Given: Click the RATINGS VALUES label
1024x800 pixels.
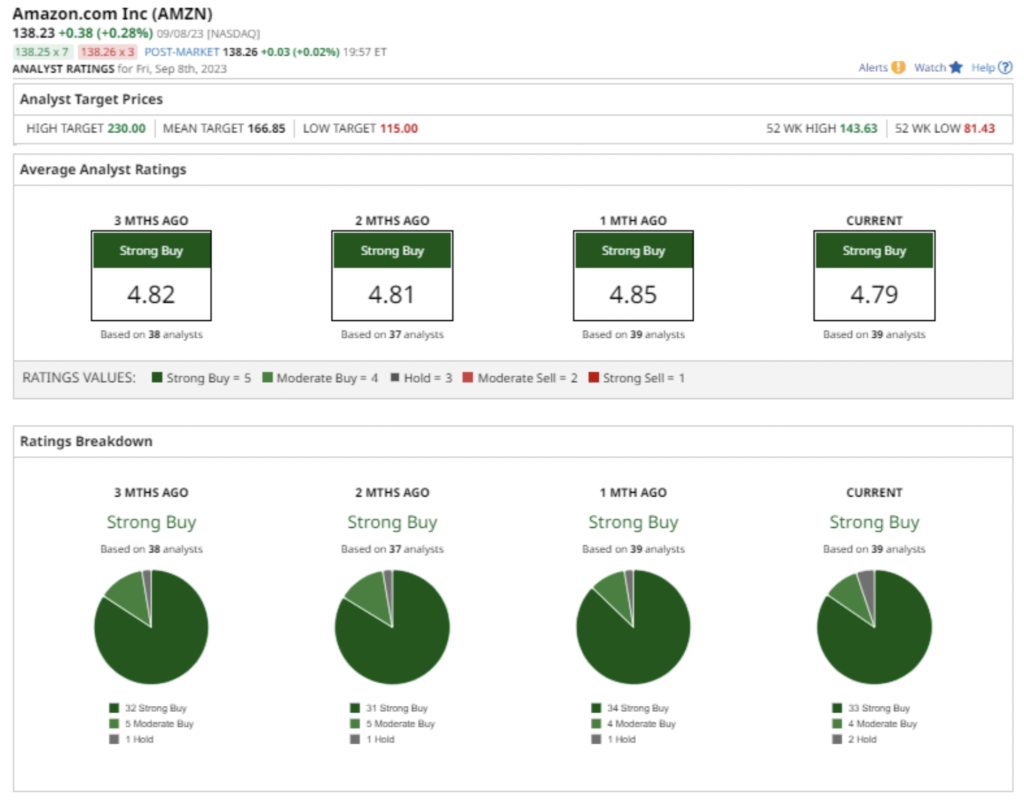Looking at the screenshot, I should [79, 377].
